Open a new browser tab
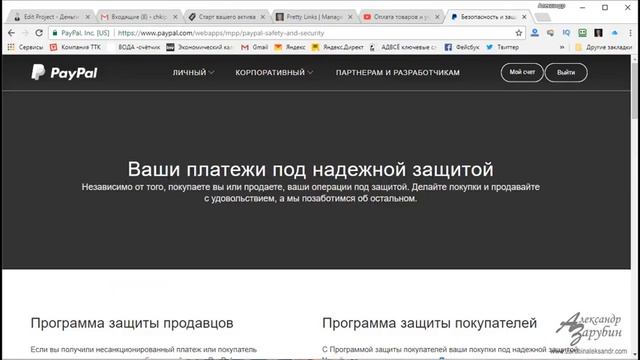This screenshot has height=360, width=640. pos(542,17)
